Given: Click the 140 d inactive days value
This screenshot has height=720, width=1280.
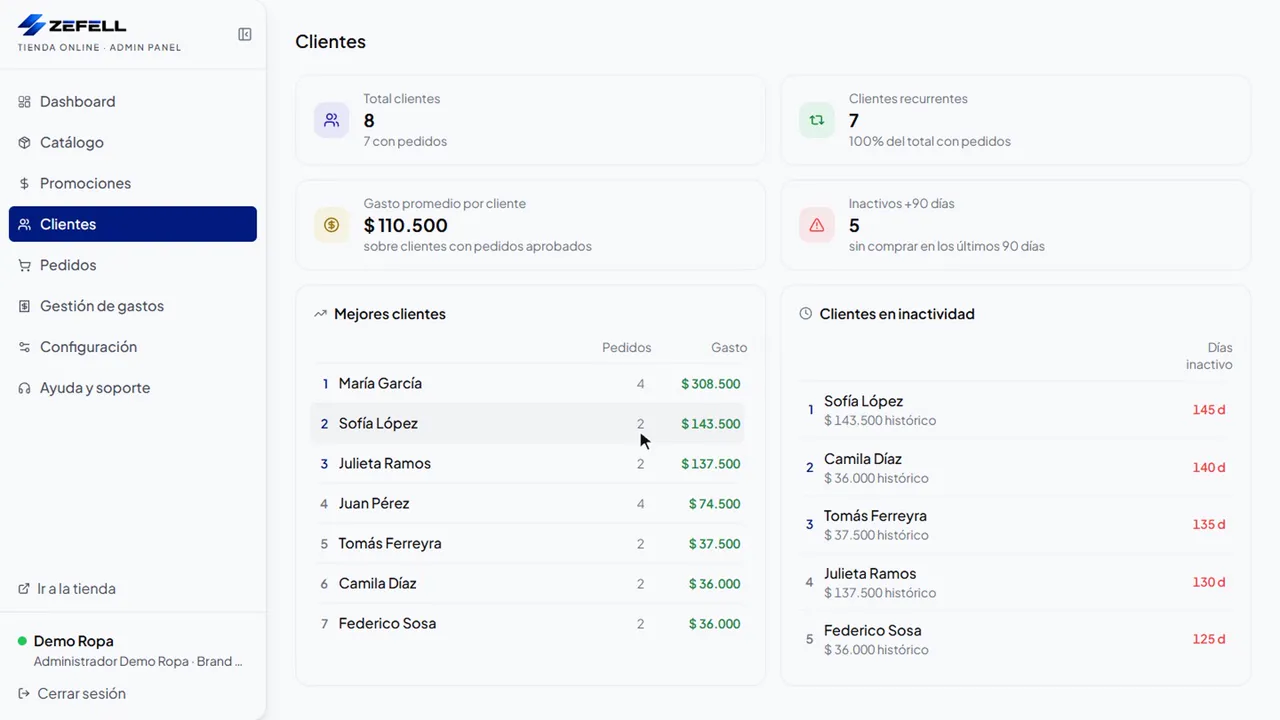Looking at the screenshot, I should [x=1209, y=468].
